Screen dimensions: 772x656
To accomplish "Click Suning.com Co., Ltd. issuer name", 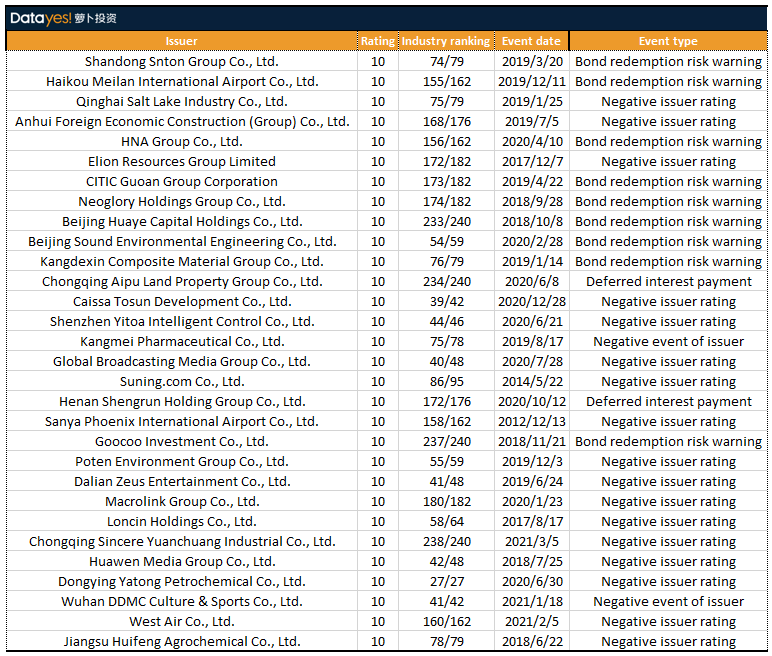I will (181, 382).
